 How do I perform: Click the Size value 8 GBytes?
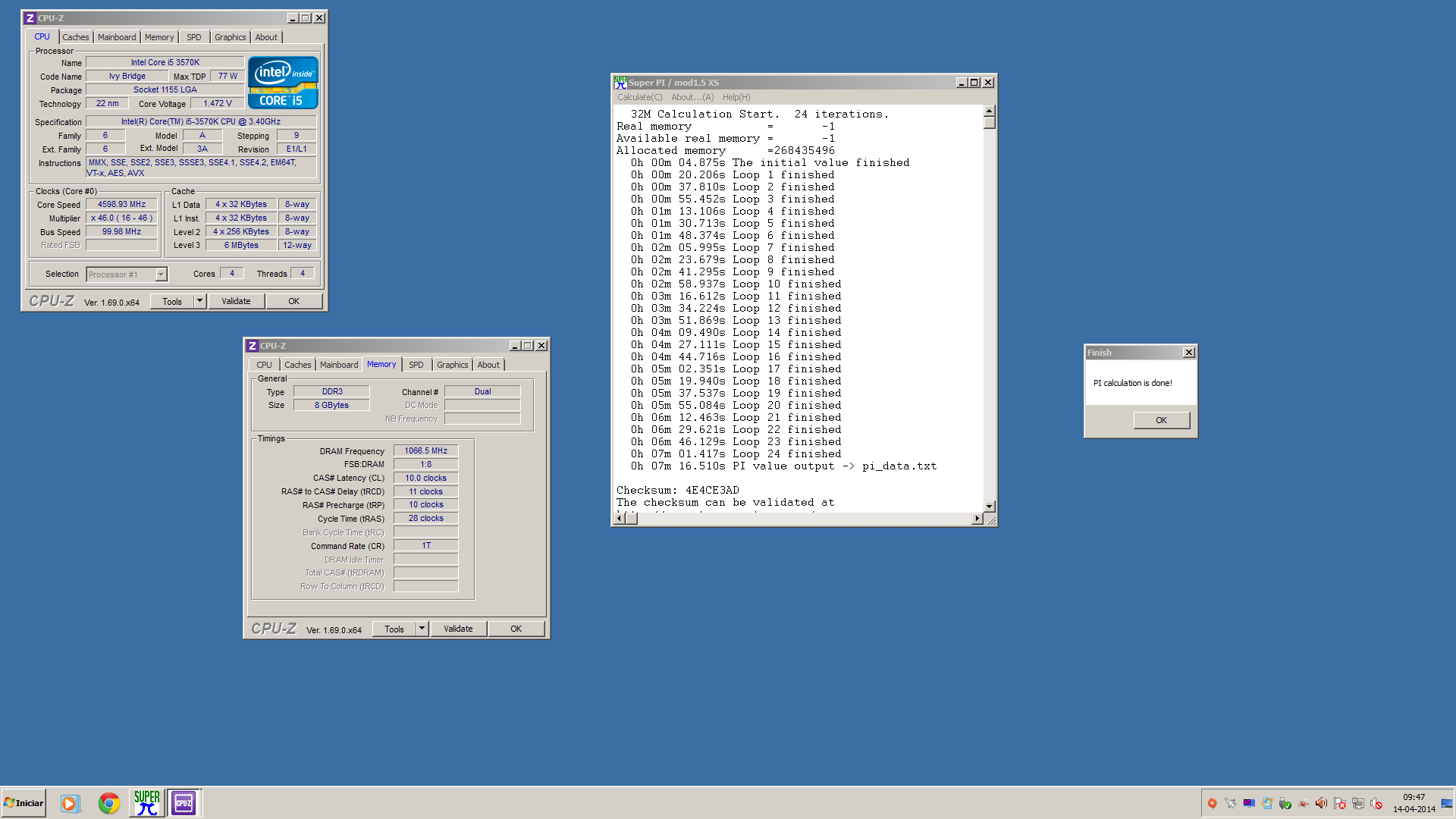[x=331, y=405]
